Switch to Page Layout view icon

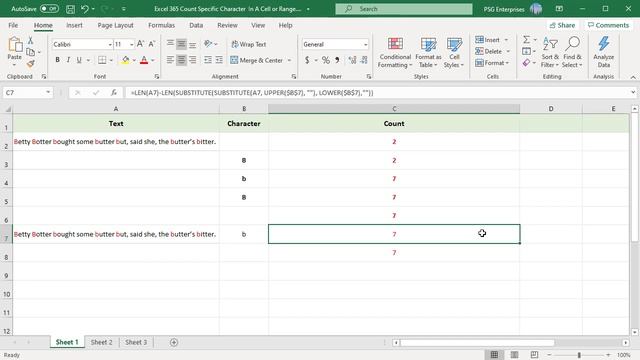pos(514,355)
